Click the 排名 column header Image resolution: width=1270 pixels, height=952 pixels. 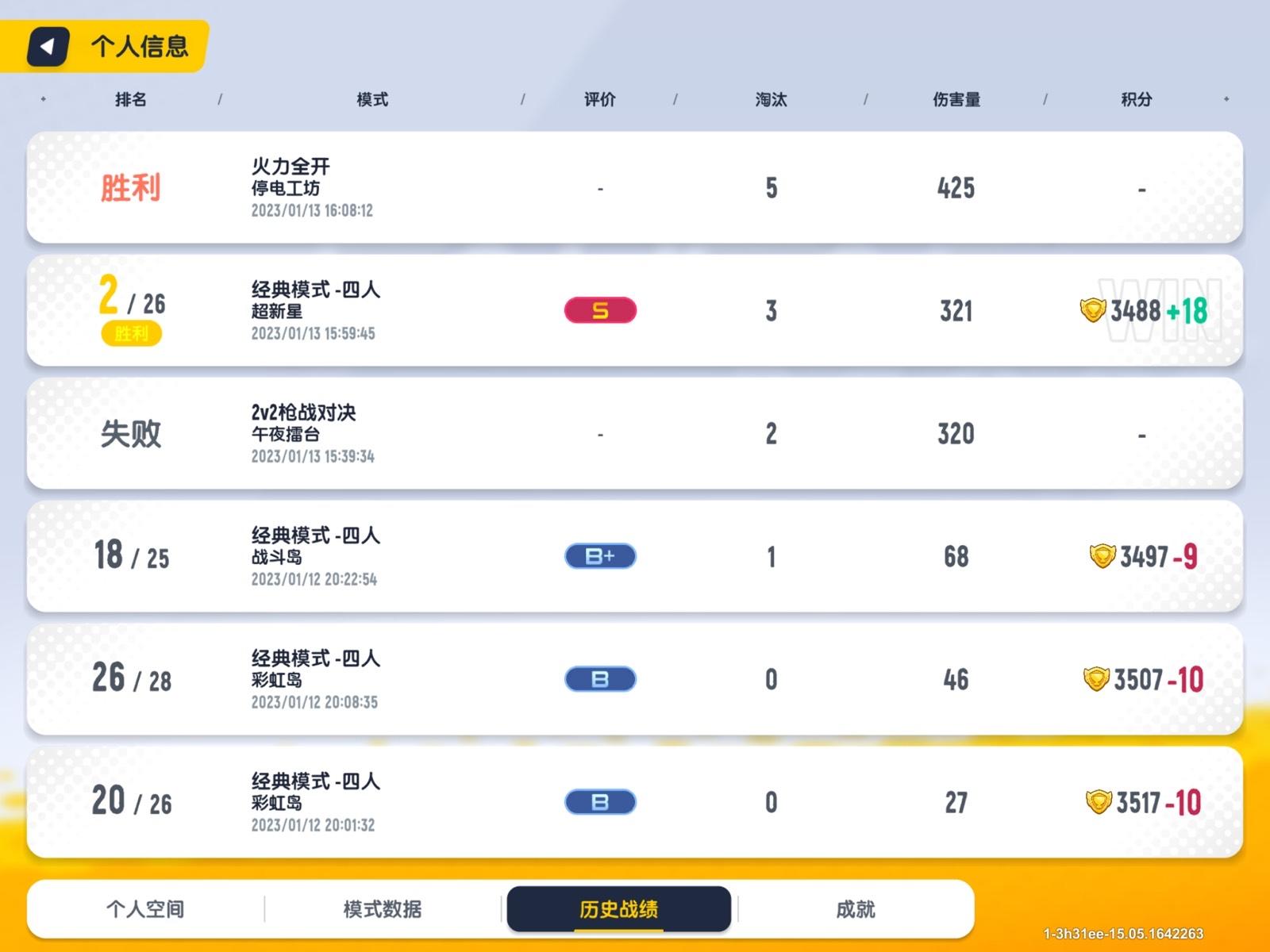[x=131, y=99]
